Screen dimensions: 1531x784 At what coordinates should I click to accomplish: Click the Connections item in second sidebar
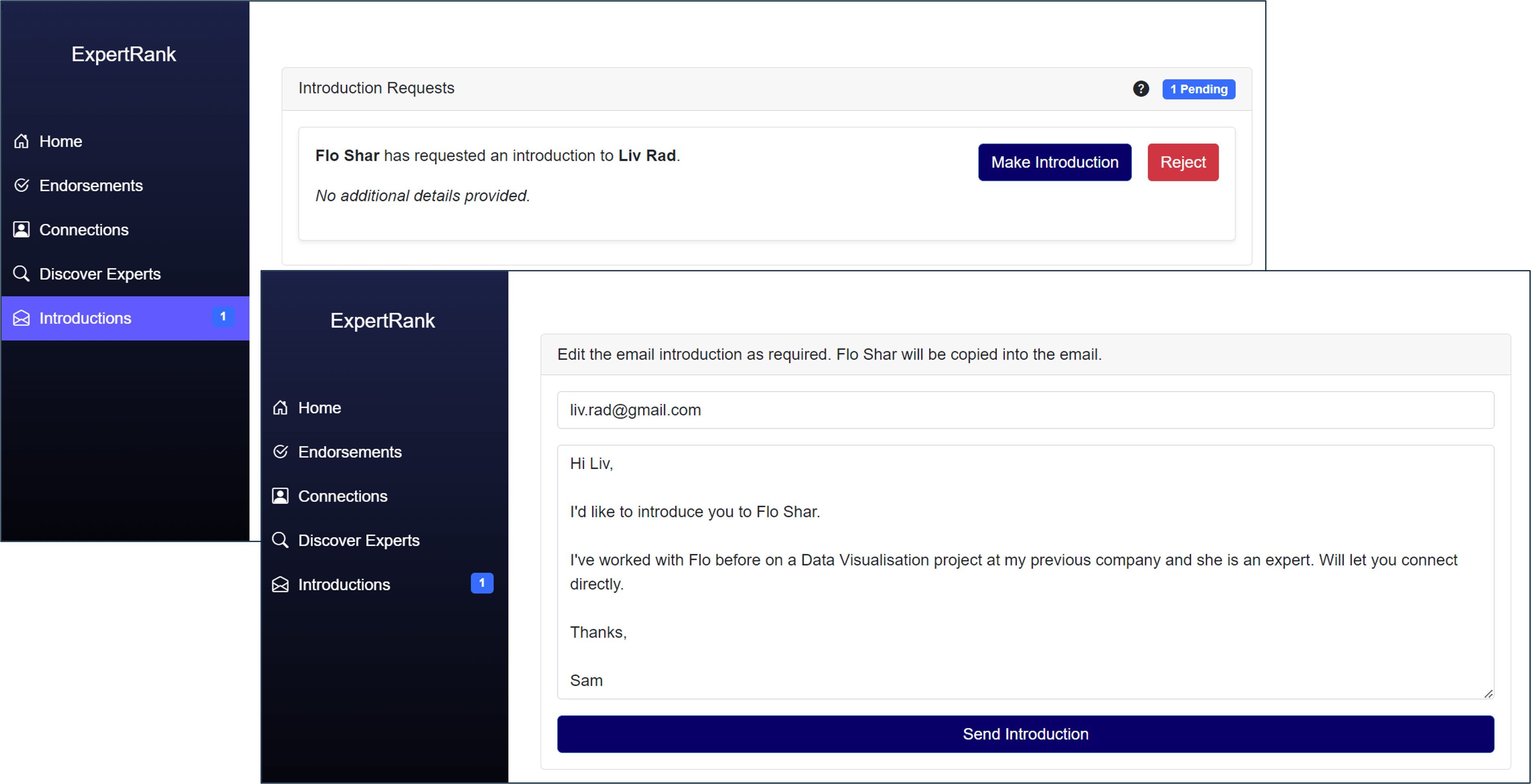tap(342, 496)
